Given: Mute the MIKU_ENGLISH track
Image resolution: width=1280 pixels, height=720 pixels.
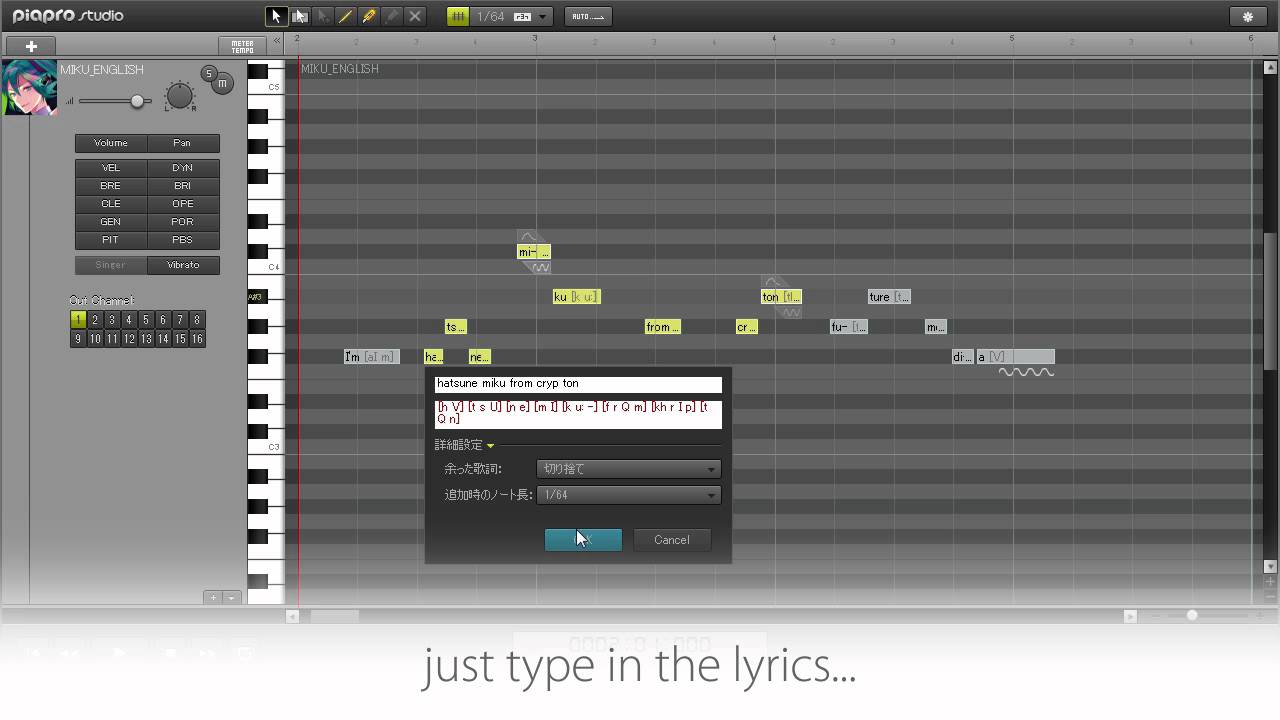Looking at the screenshot, I should tap(223, 84).
